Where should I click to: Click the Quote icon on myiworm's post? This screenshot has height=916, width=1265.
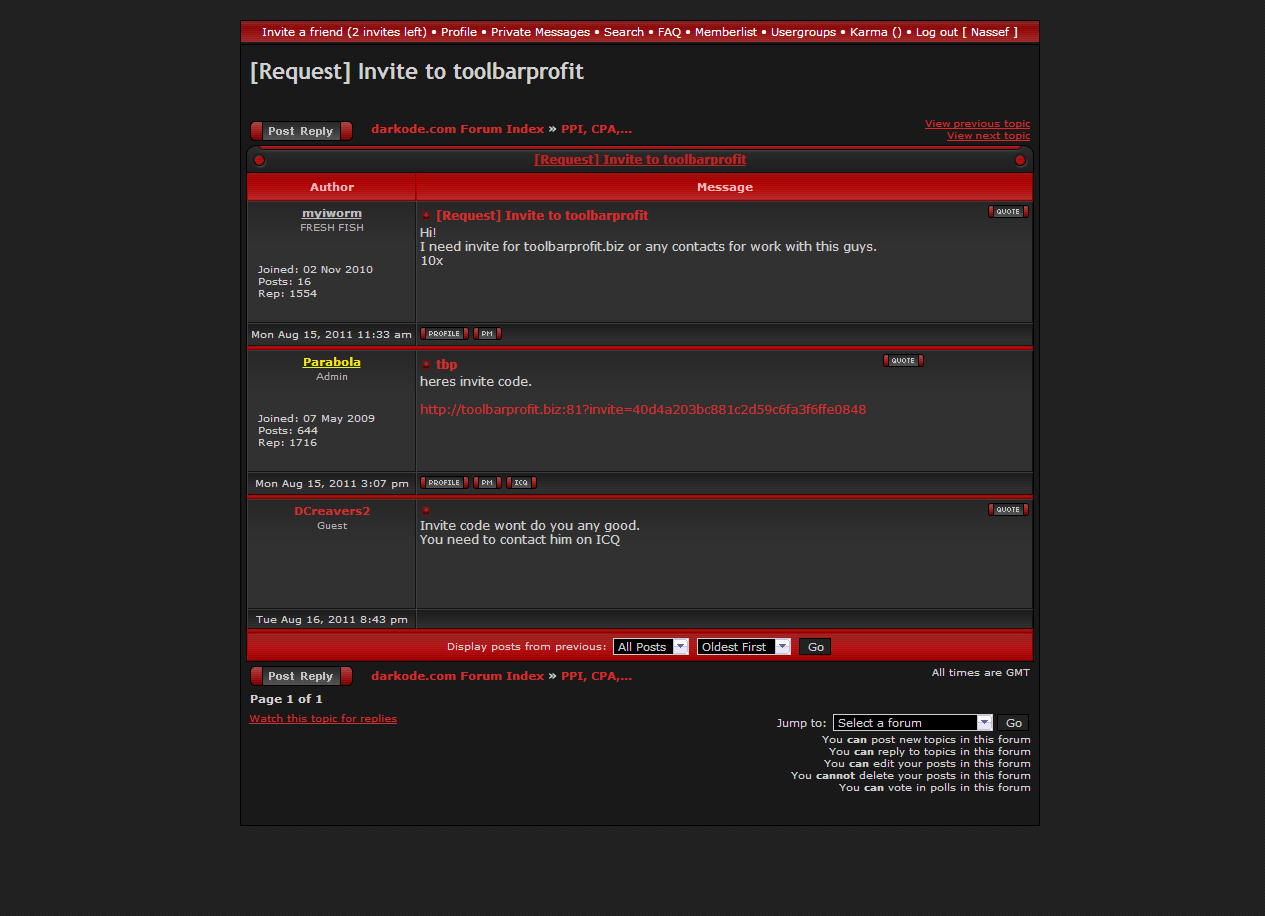click(x=1008, y=212)
